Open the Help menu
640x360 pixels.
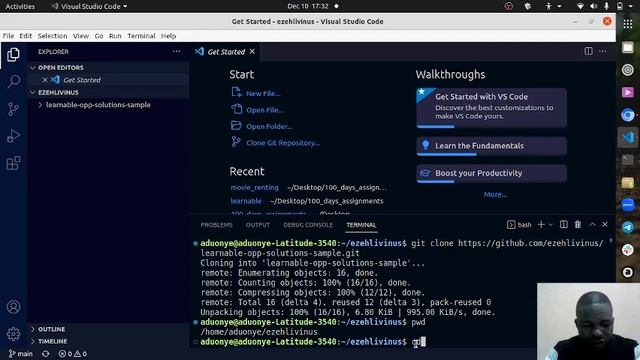(168, 36)
